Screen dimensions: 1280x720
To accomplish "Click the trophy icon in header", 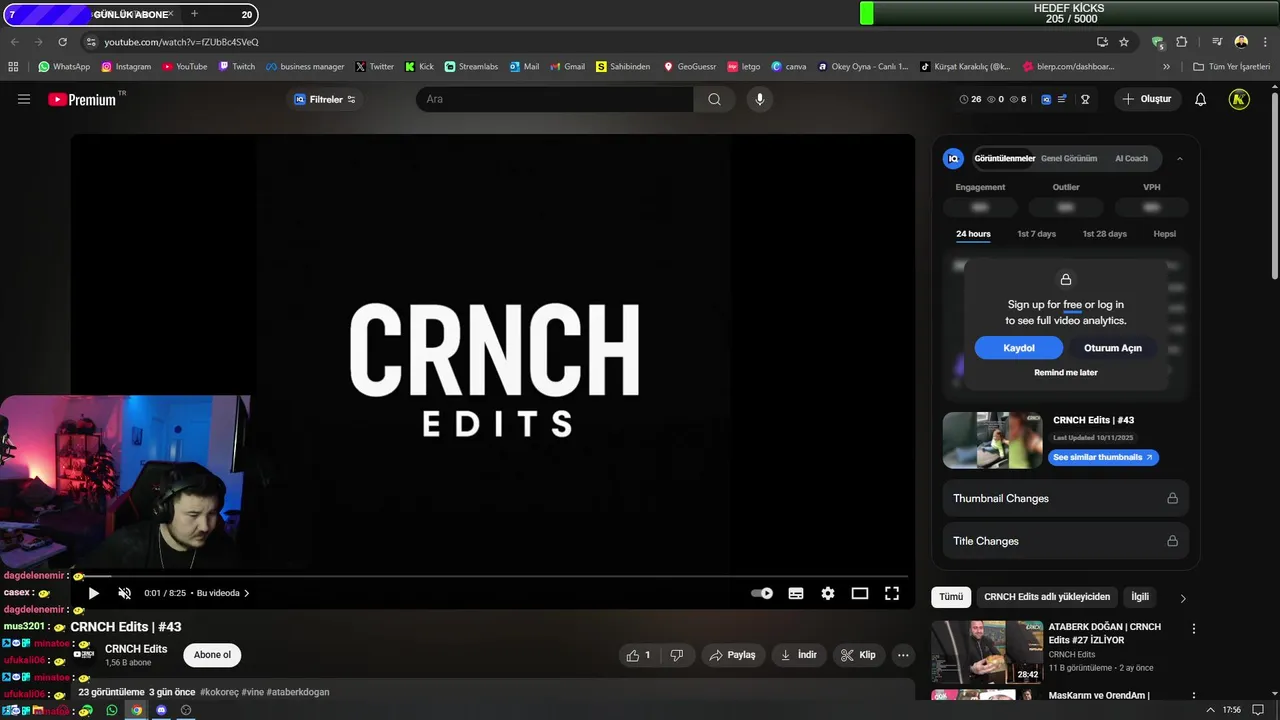I will pos(1085,99).
